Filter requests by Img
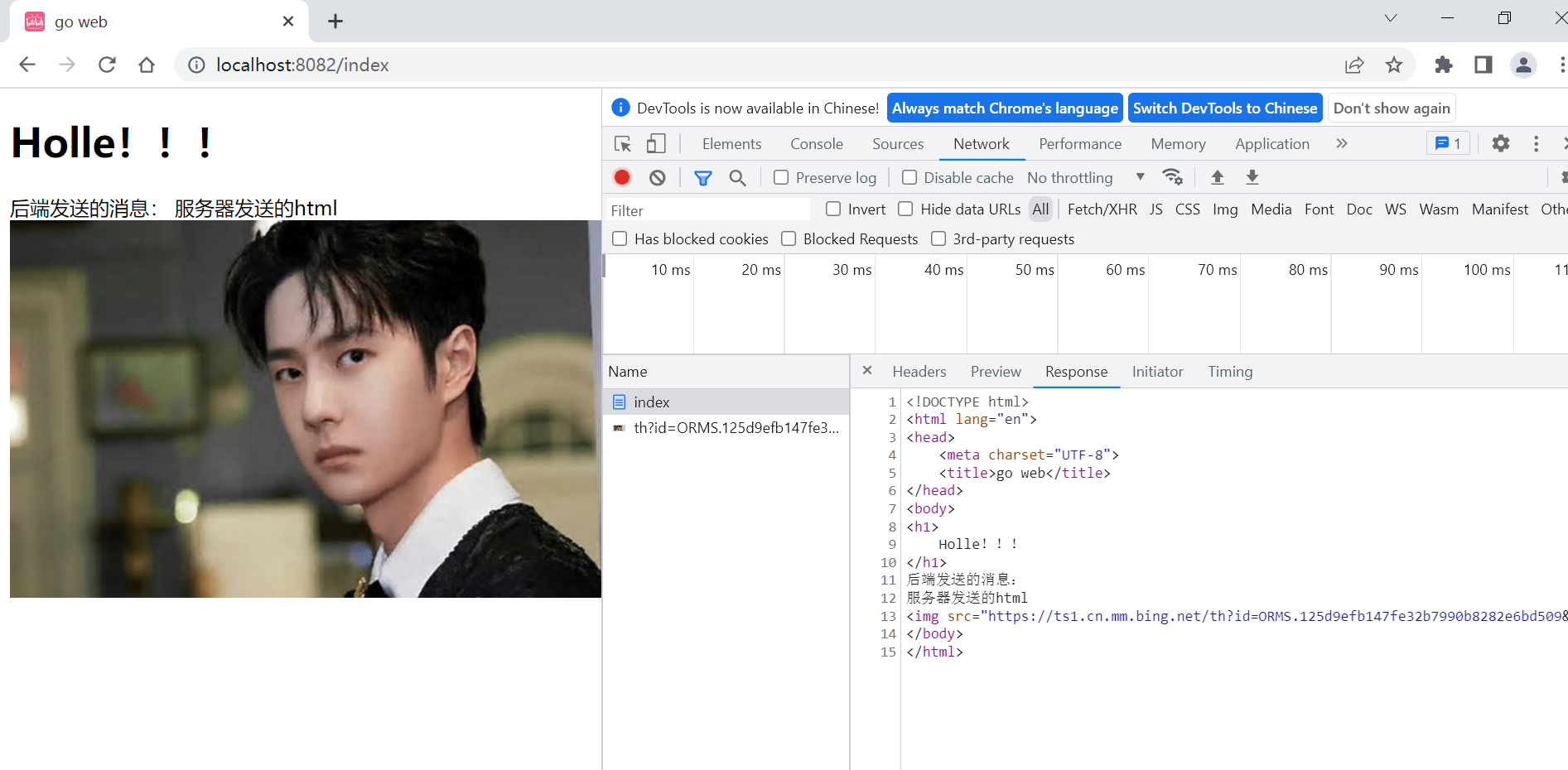The width and height of the screenshot is (1568, 770). pyautogui.click(x=1225, y=209)
